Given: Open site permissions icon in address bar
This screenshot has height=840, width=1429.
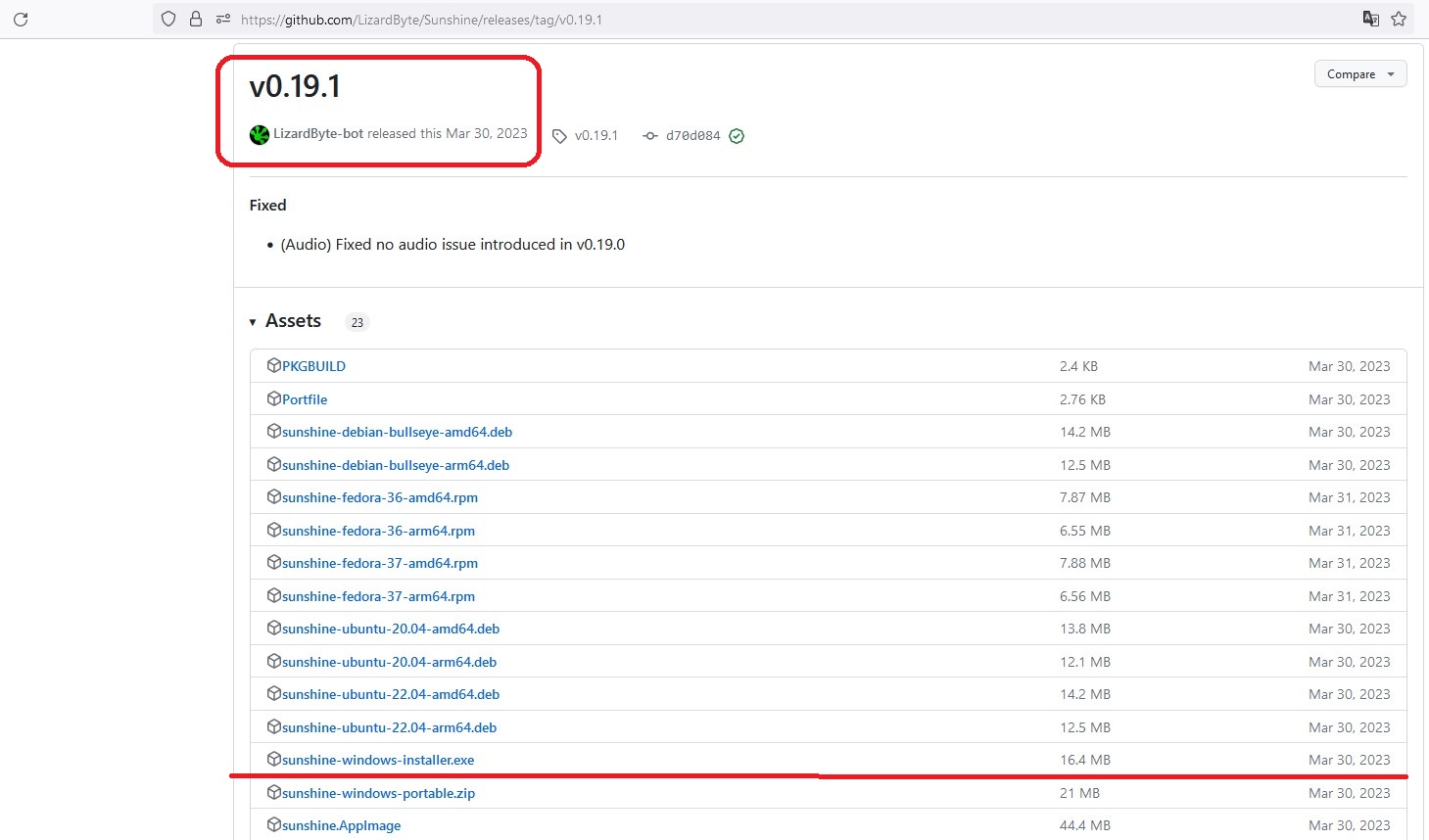Looking at the screenshot, I should [223, 19].
